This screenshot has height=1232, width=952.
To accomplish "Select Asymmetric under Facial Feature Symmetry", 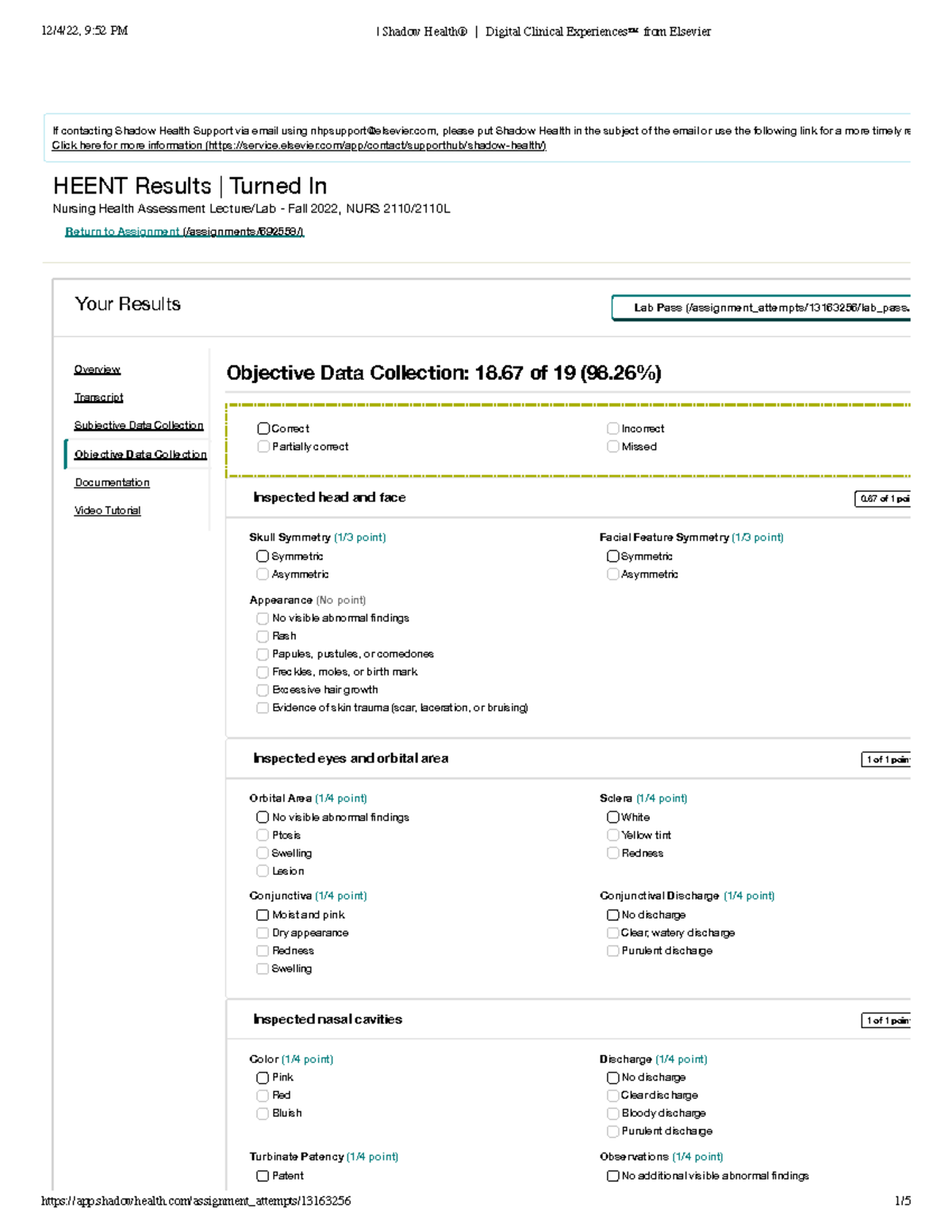I will point(612,574).
